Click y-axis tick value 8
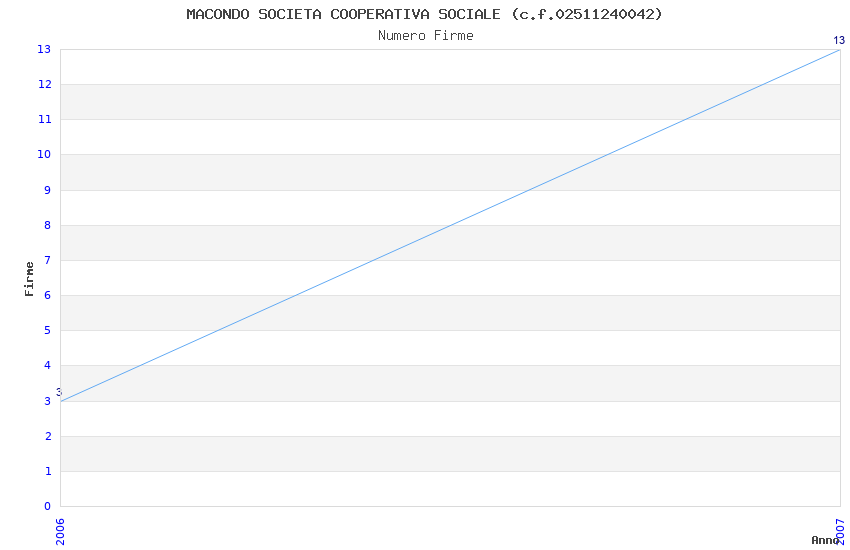 click(48, 225)
